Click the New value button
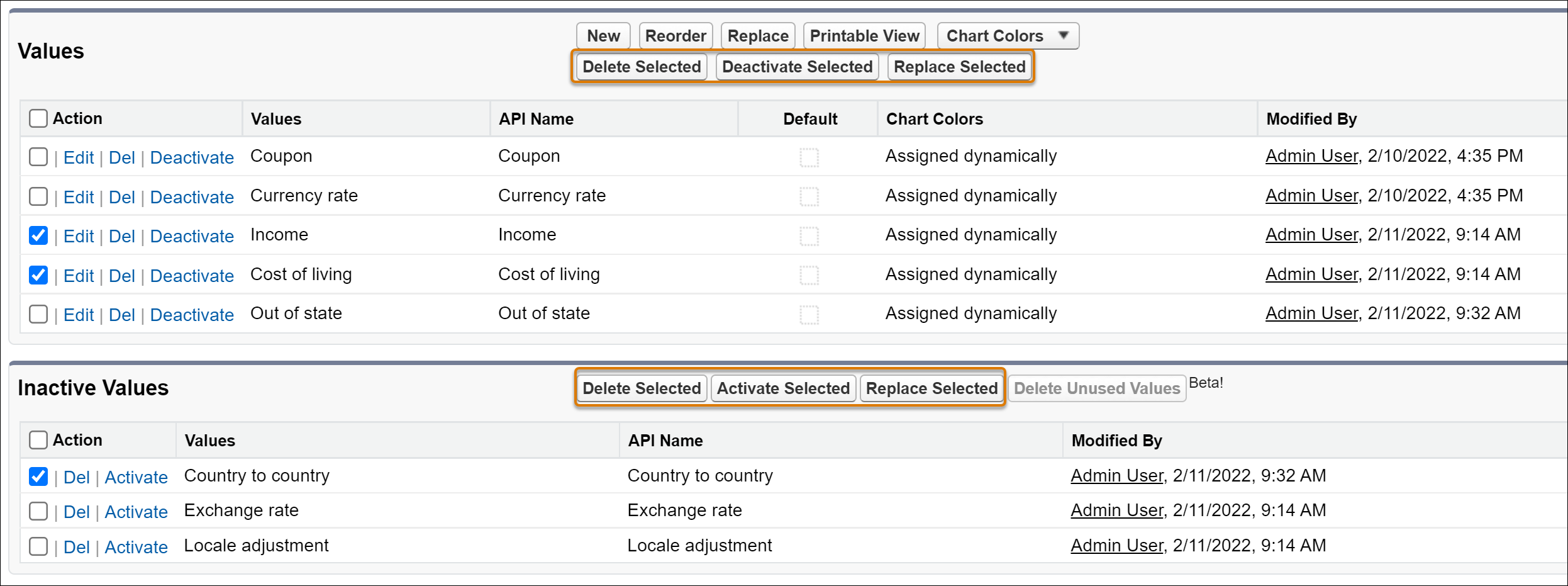Screen dimensions: 1568x586 (x=603, y=36)
